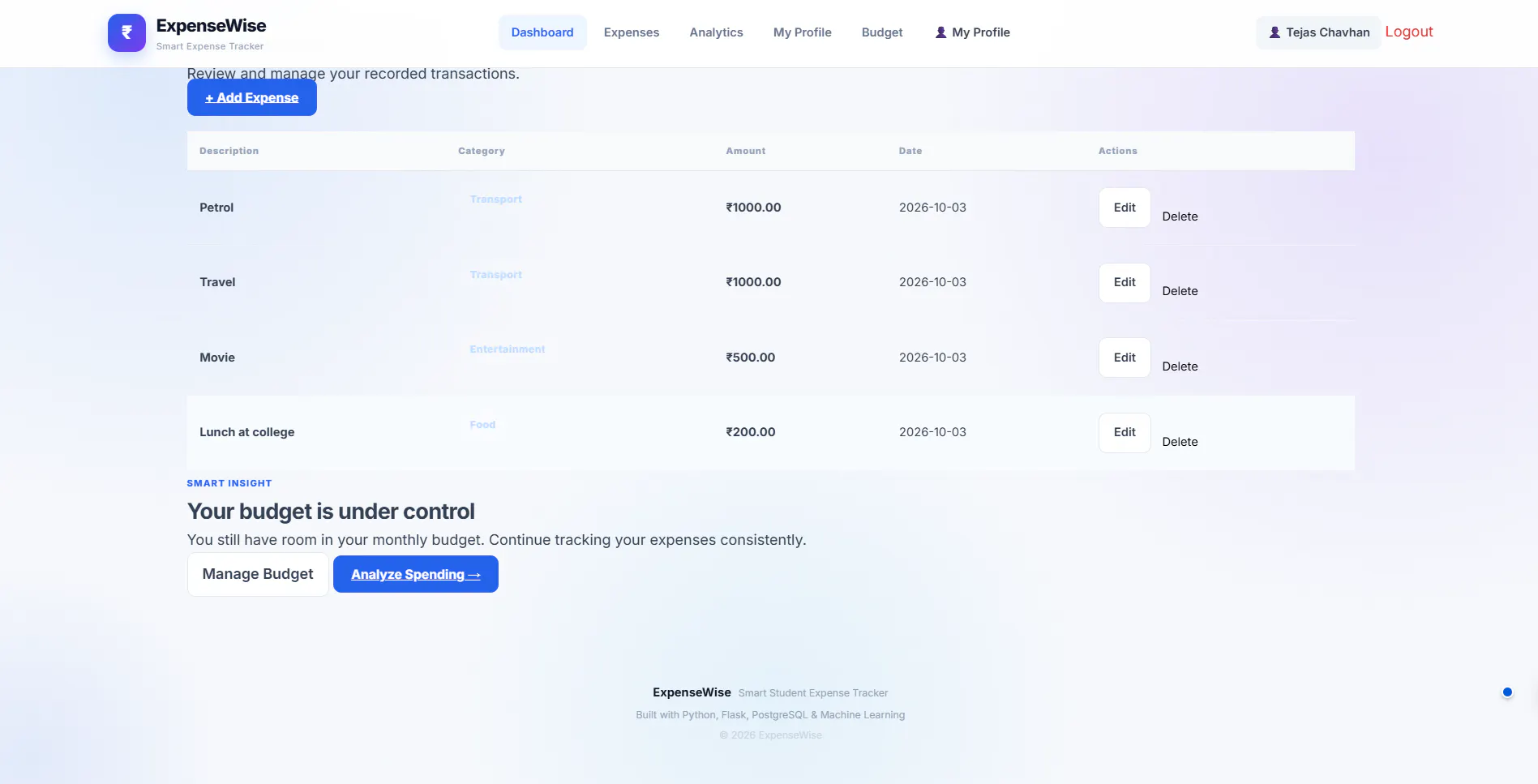The width and height of the screenshot is (1538, 784).
Task: Open the Analytics nav item
Action: click(716, 32)
